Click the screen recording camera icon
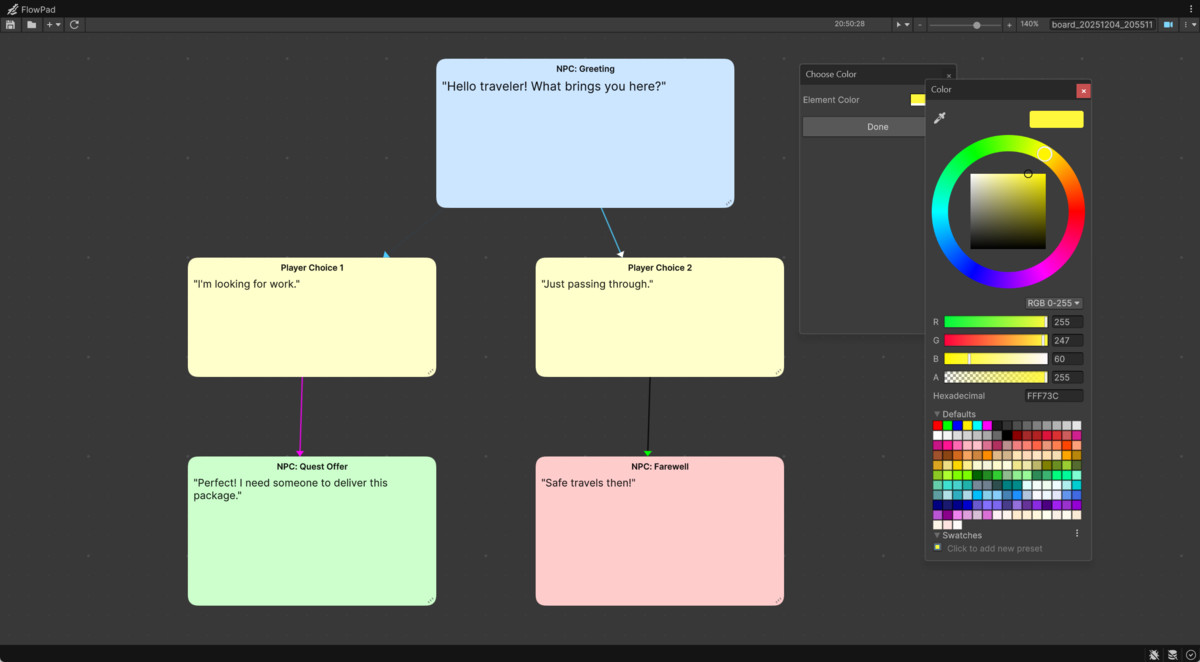This screenshot has width=1200, height=662. pyautogui.click(x=1168, y=24)
